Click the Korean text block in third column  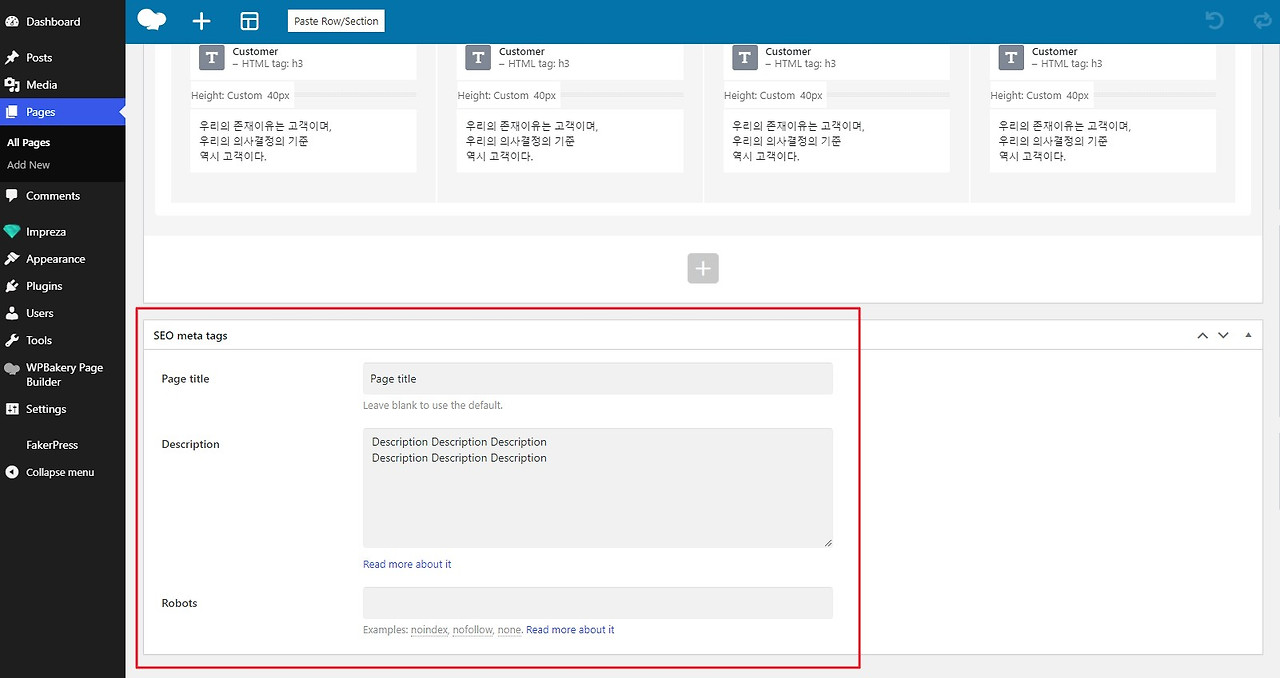point(837,141)
